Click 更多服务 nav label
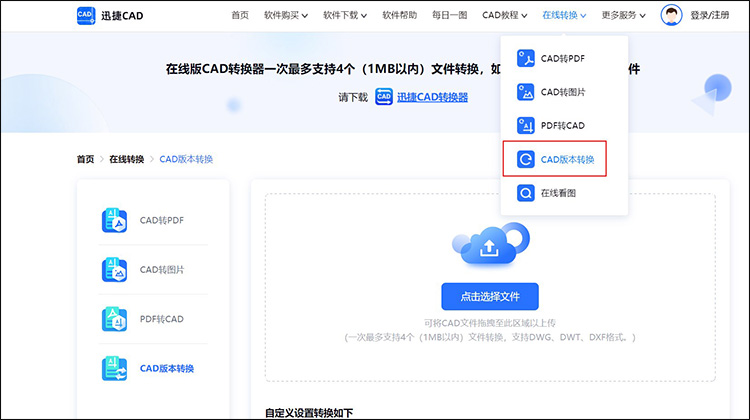The height and width of the screenshot is (420, 750). click(619, 15)
